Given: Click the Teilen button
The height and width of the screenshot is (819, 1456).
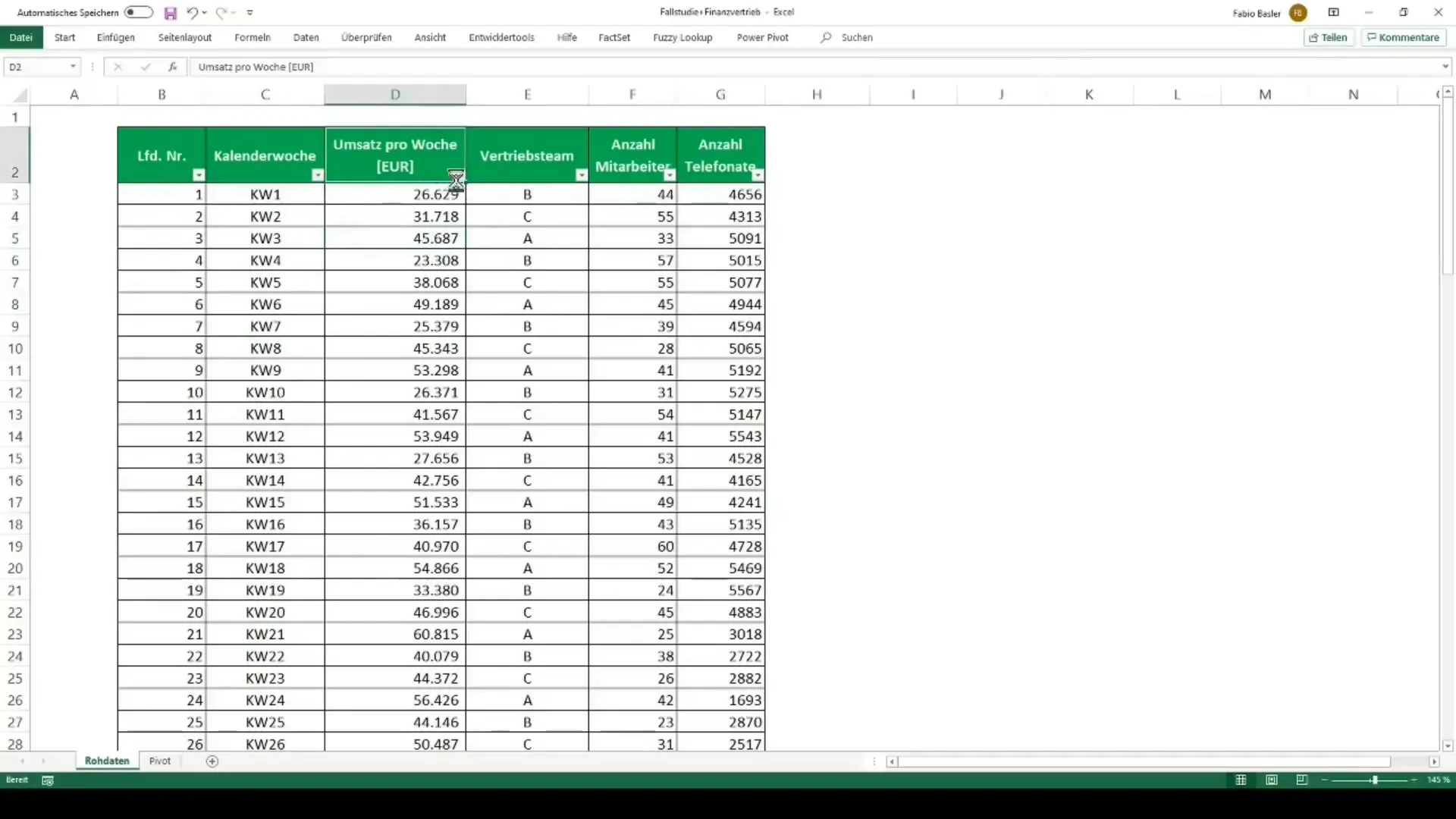Looking at the screenshot, I should (x=1329, y=37).
